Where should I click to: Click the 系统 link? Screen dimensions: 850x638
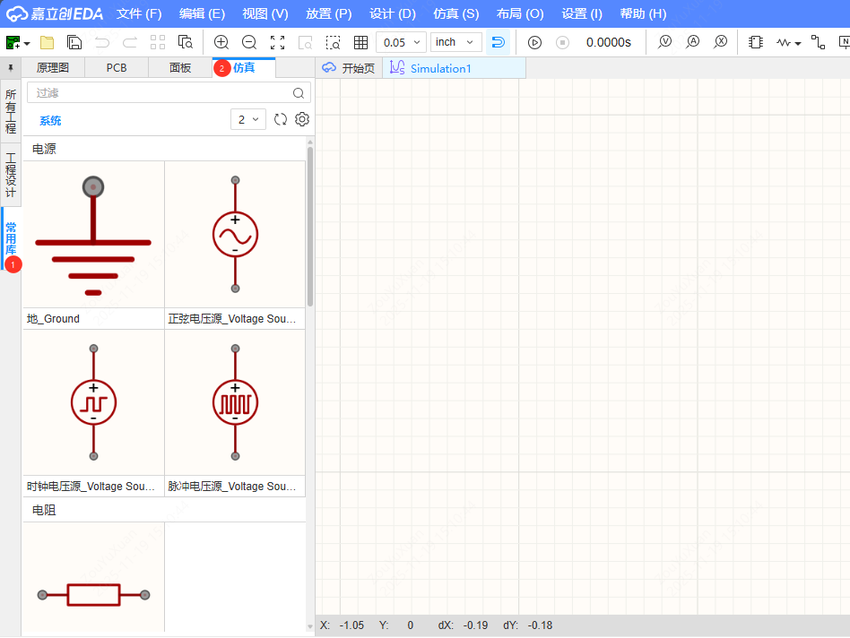pos(50,120)
